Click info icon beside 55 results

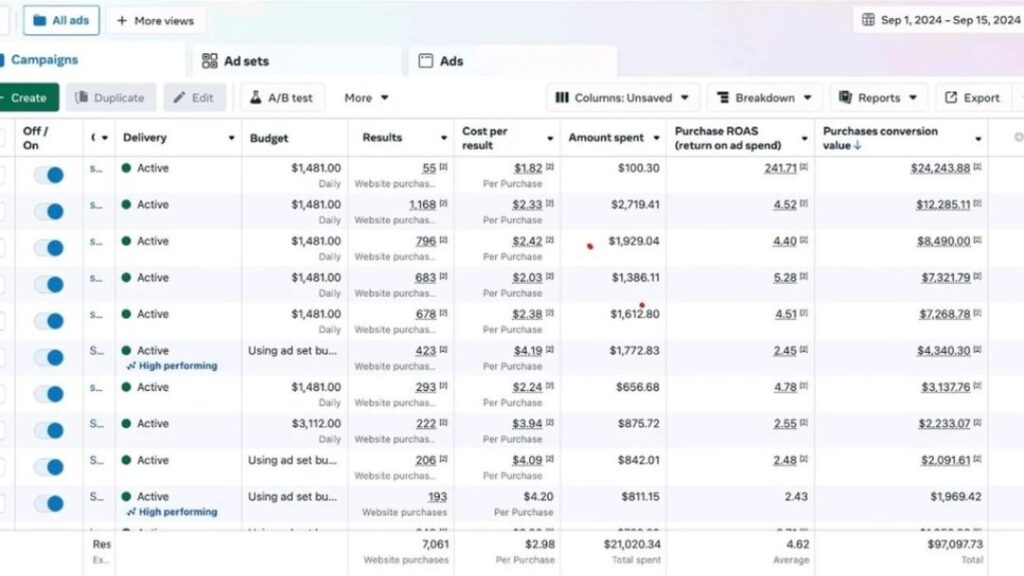(443, 167)
